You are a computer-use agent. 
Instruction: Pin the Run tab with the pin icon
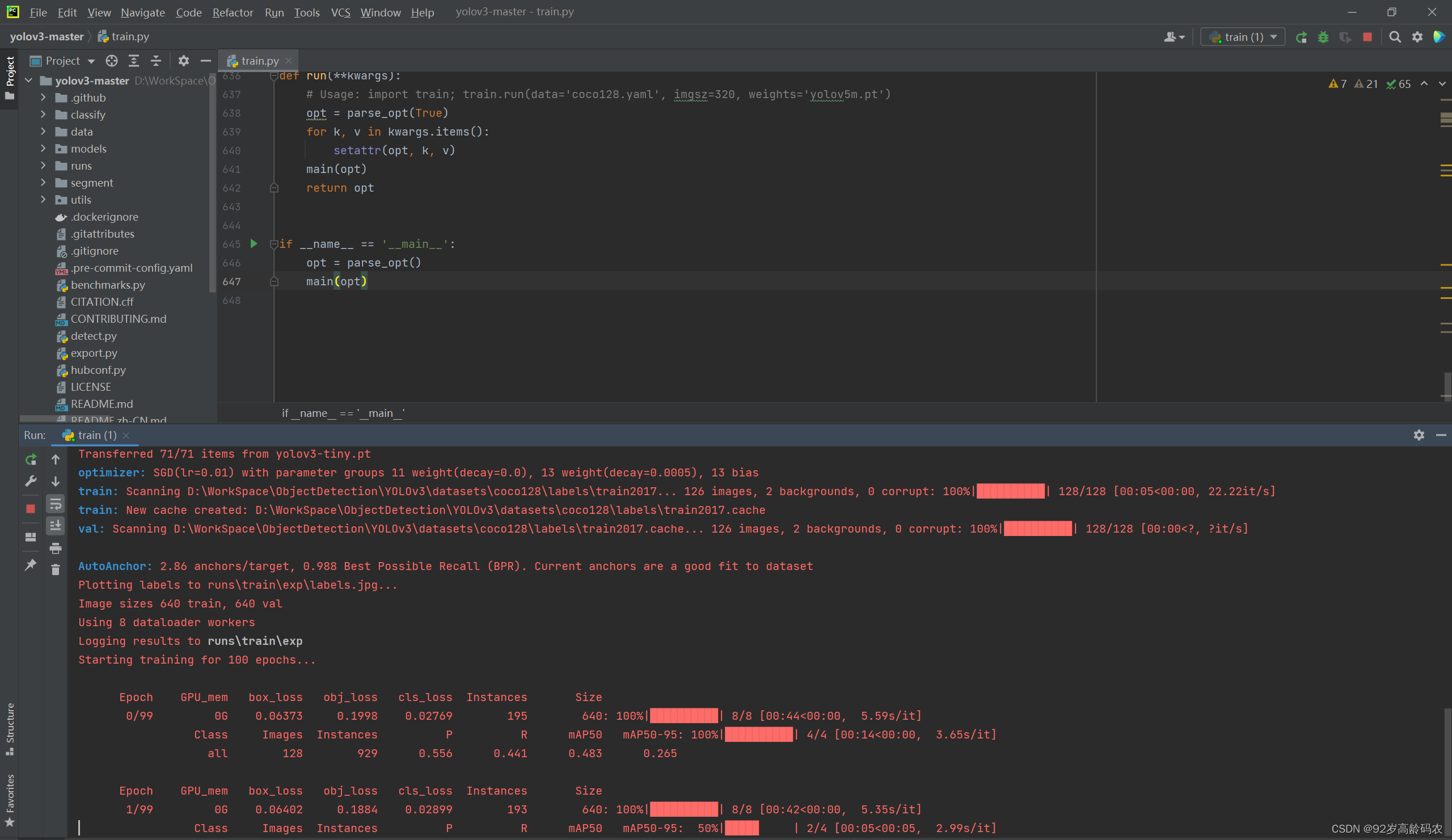pos(31,564)
